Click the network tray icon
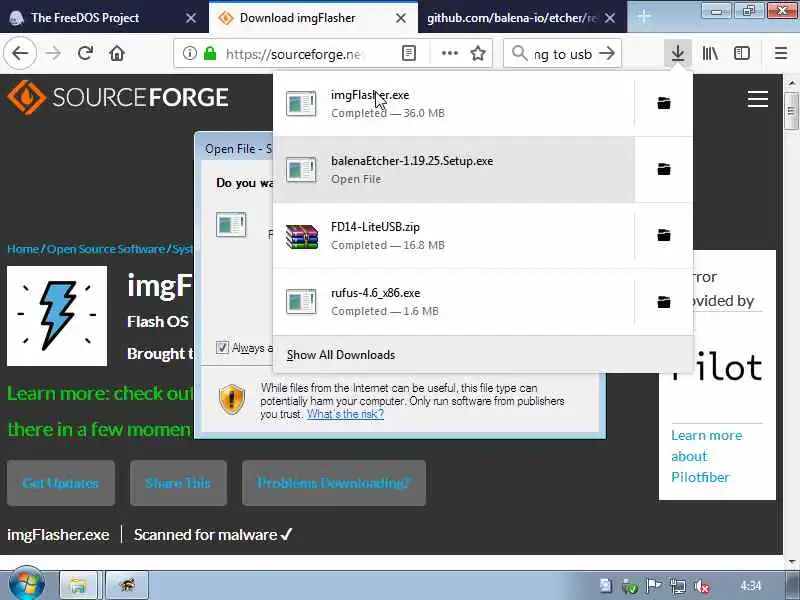800x600 pixels. click(x=678, y=586)
